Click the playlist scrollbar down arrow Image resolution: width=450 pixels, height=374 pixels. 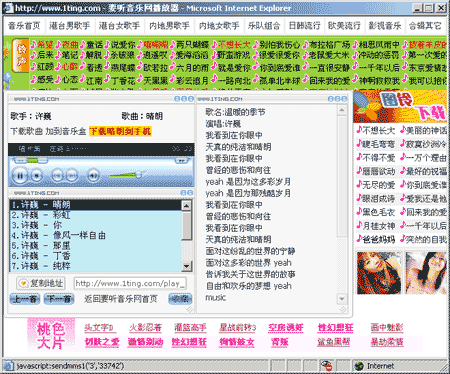(187, 266)
